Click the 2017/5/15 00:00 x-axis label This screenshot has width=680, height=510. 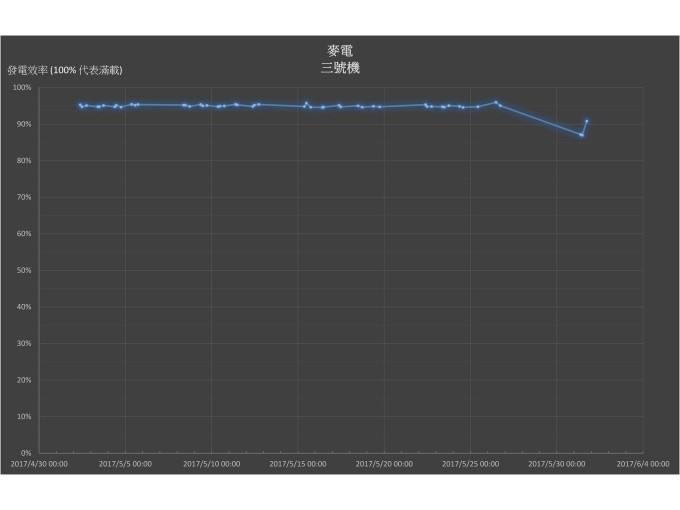tap(298, 464)
